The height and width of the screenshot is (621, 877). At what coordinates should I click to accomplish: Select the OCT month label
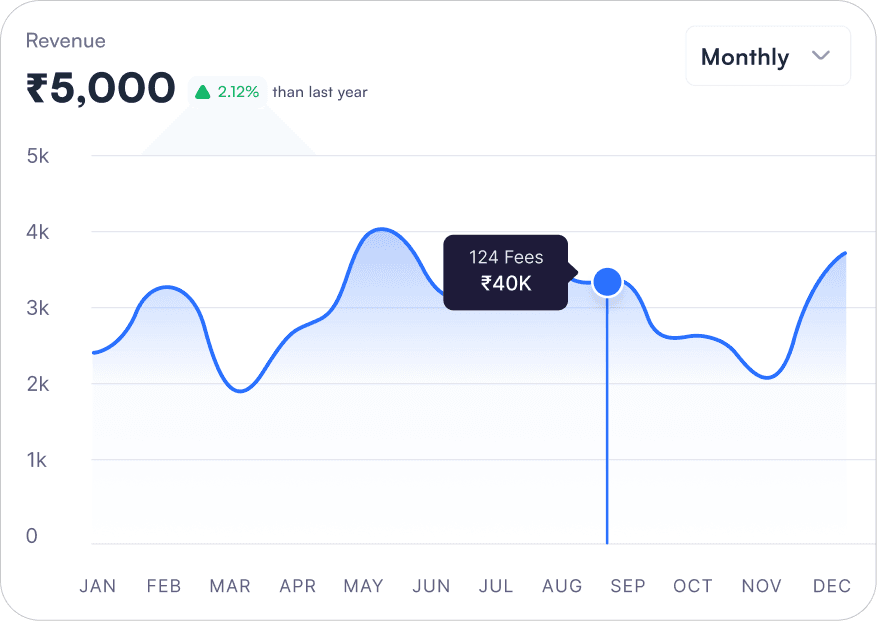click(693, 586)
